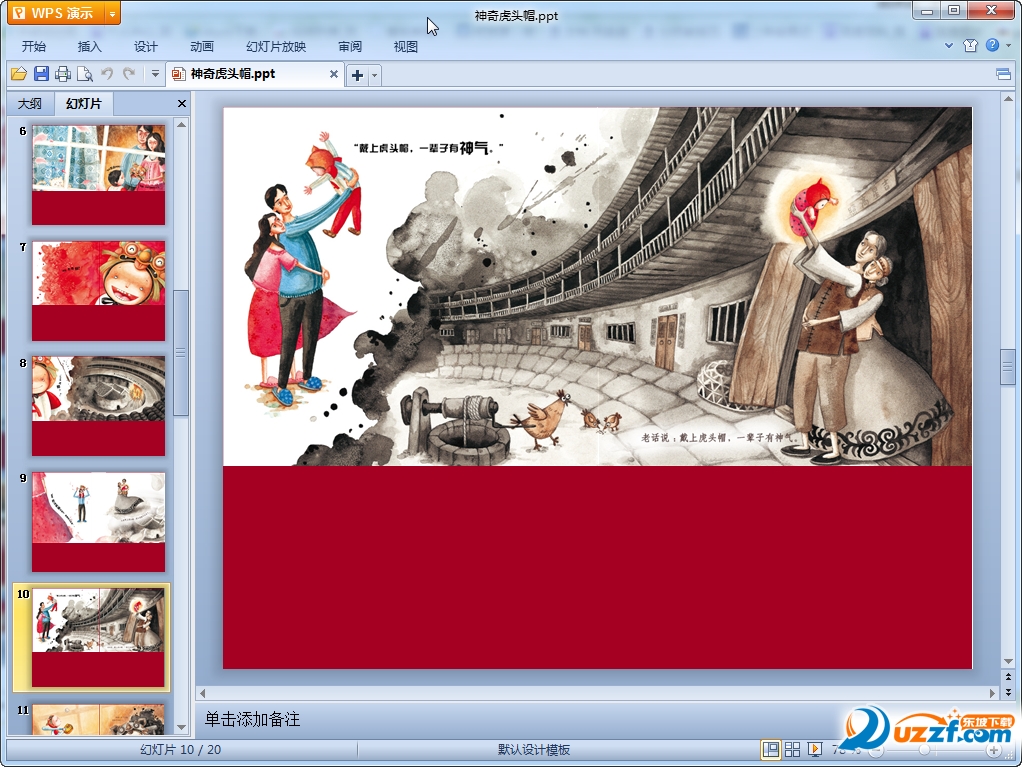Click the window layout icon right of the tab bar

[x=1004, y=74]
